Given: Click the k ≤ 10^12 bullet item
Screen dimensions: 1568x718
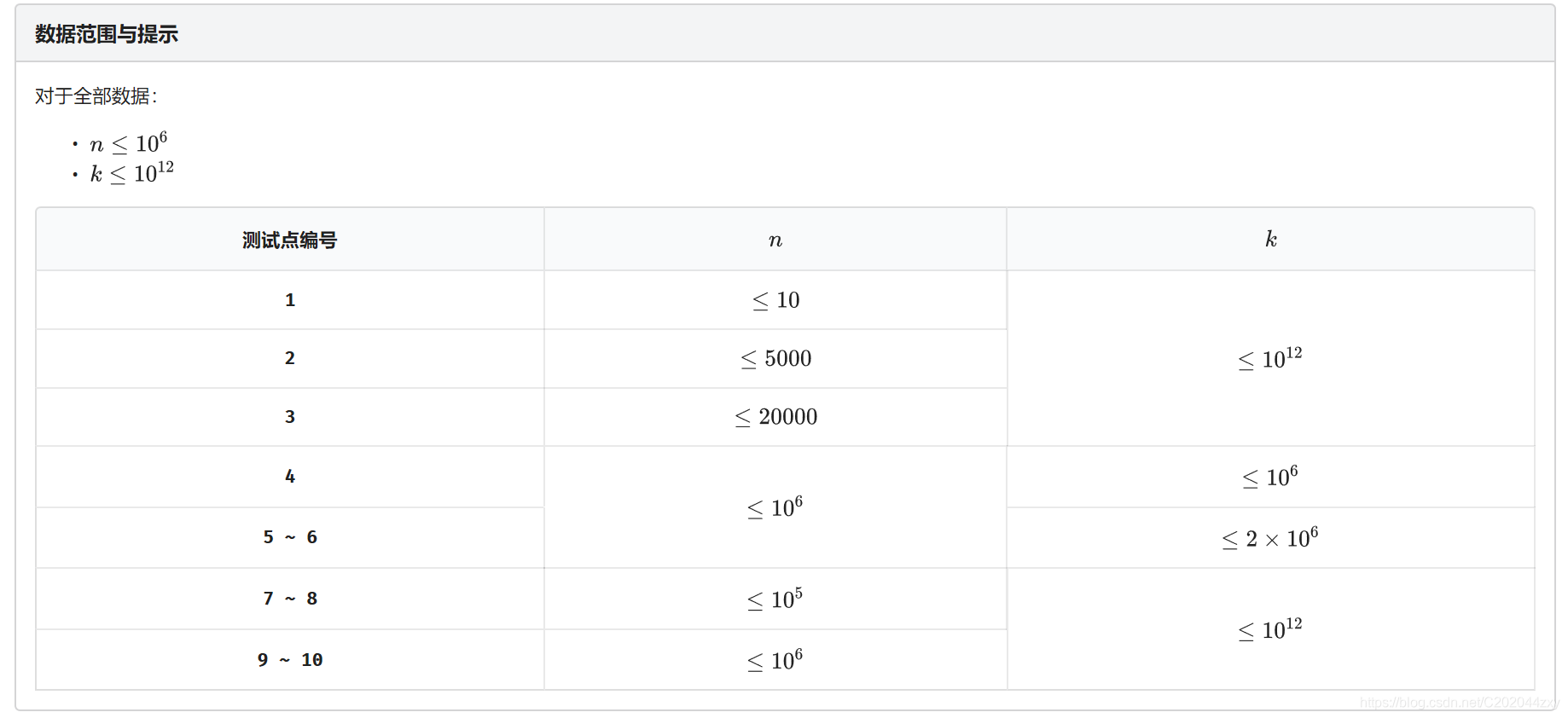Looking at the screenshot, I should click(x=131, y=173).
